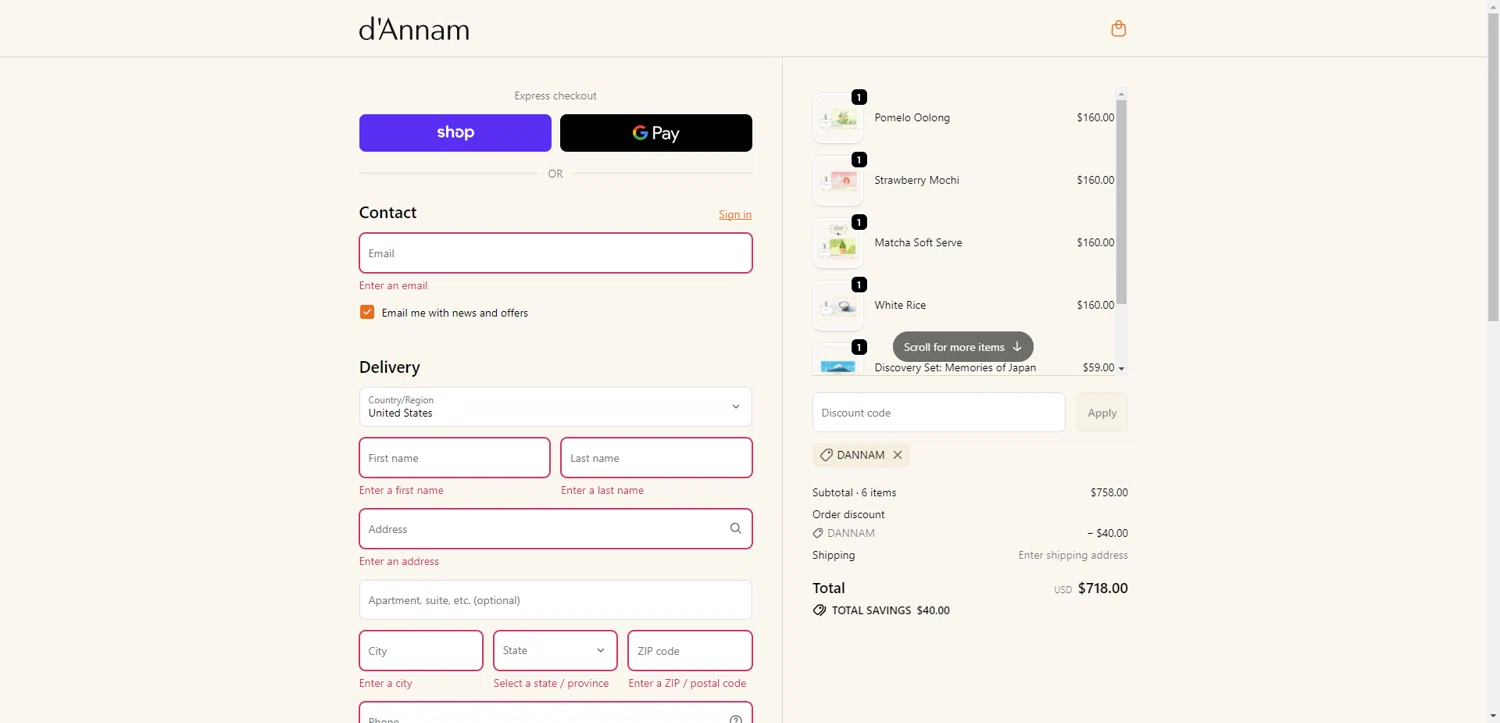Click the $718.00 total amount
This screenshot has height=723, width=1500.
pyautogui.click(x=1103, y=588)
